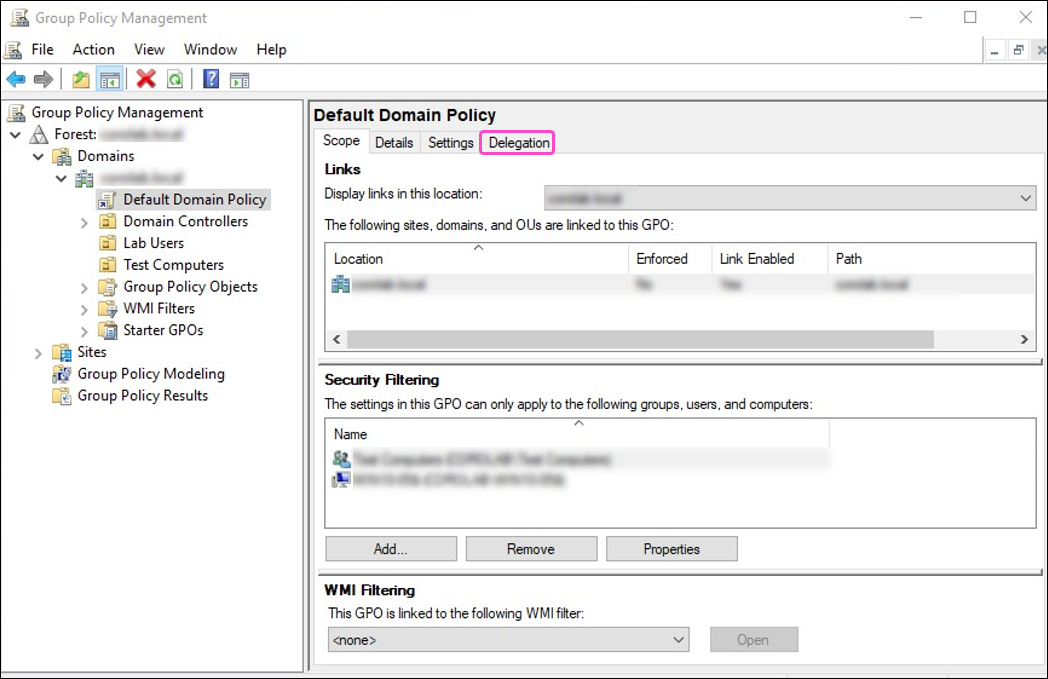Click the red X Delete icon
1048x679 pixels.
[146, 79]
